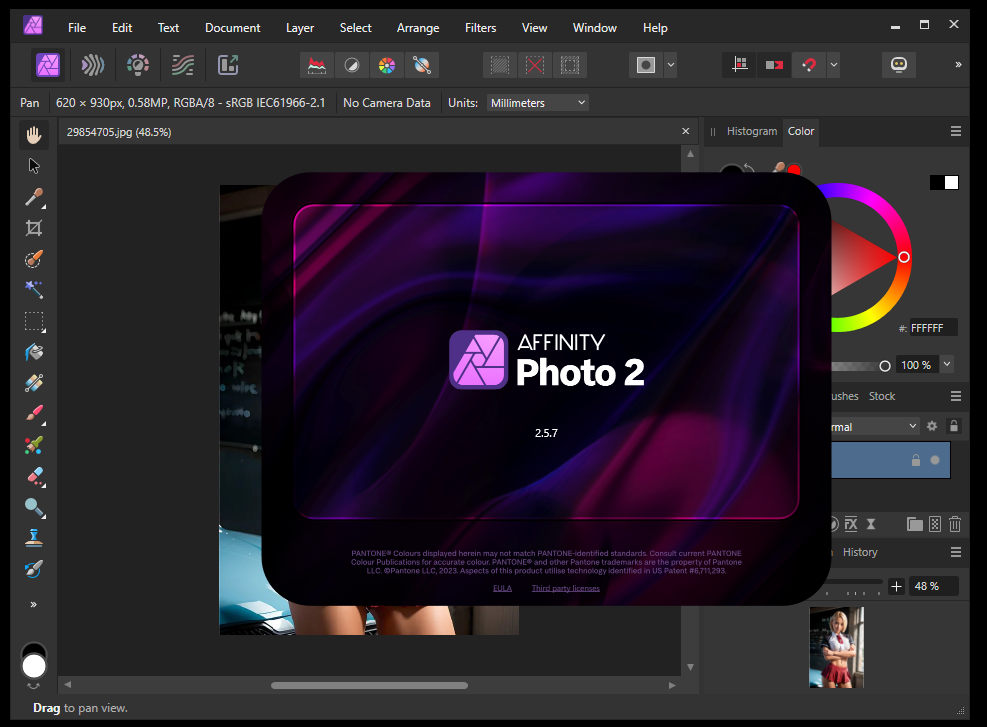Open the Units Millimeters dropdown
The image size is (987, 727).
point(538,103)
